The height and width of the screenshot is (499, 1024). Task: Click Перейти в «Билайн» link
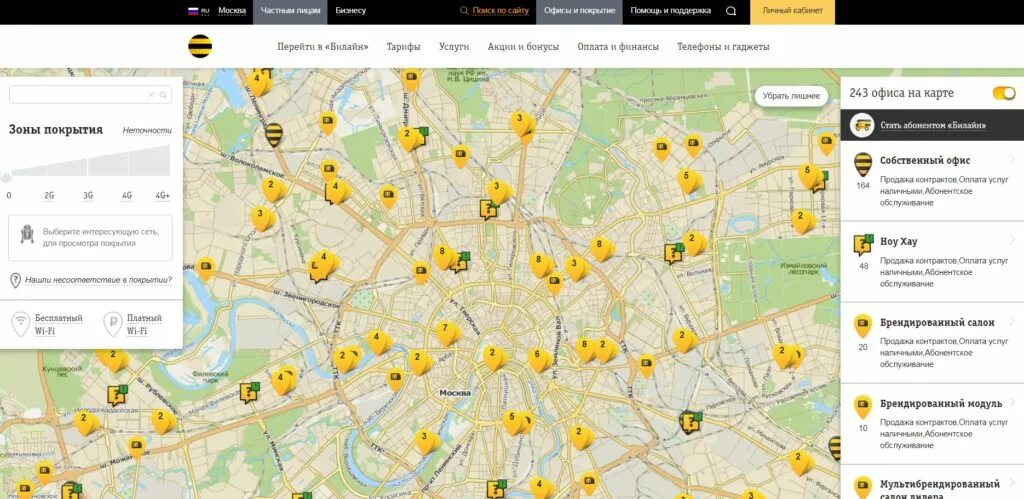tap(323, 47)
